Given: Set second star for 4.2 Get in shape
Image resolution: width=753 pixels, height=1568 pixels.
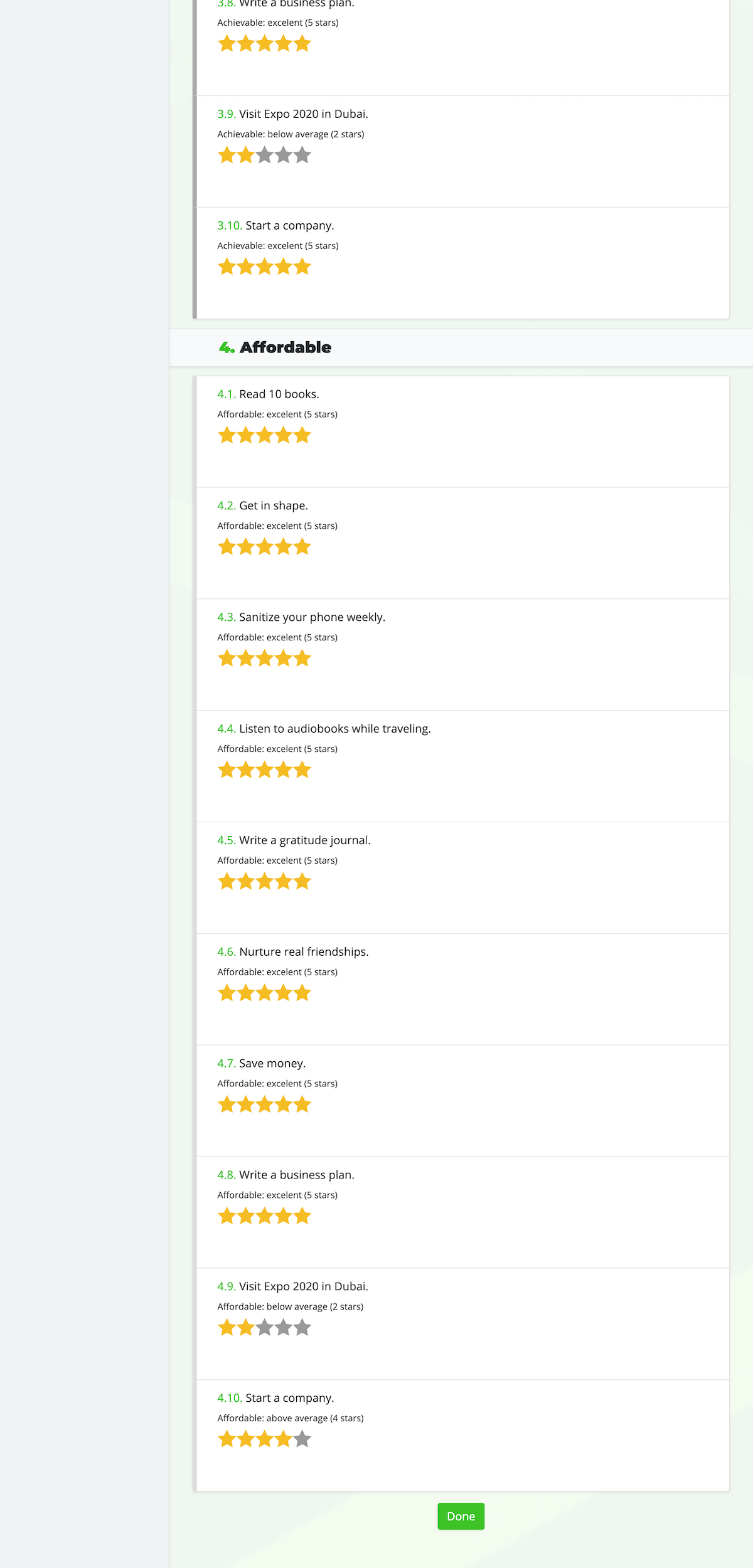Looking at the screenshot, I should 246,546.
